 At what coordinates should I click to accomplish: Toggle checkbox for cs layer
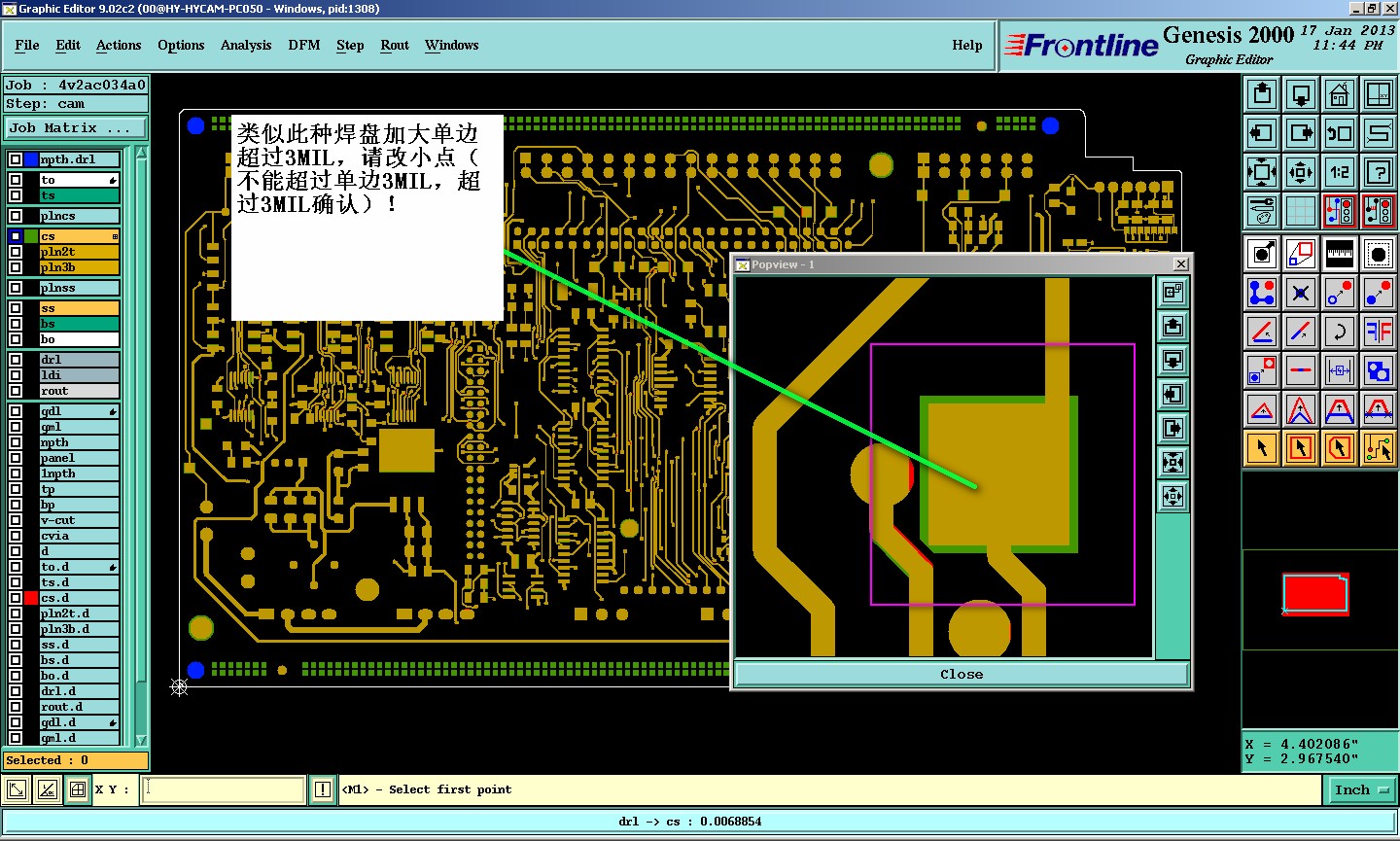[x=16, y=236]
